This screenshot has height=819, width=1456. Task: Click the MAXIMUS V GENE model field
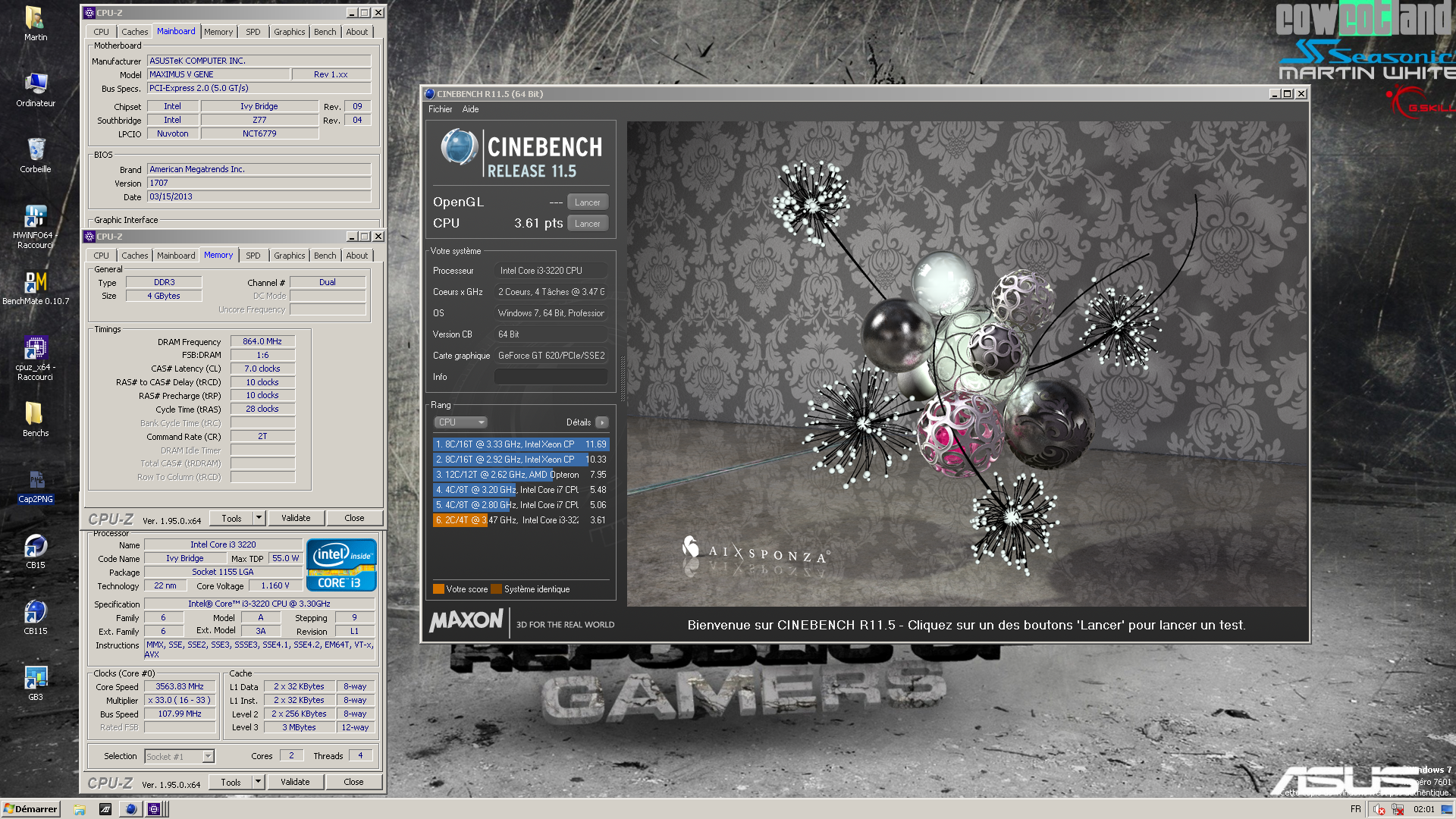pyautogui.click(x=218, y=74)
